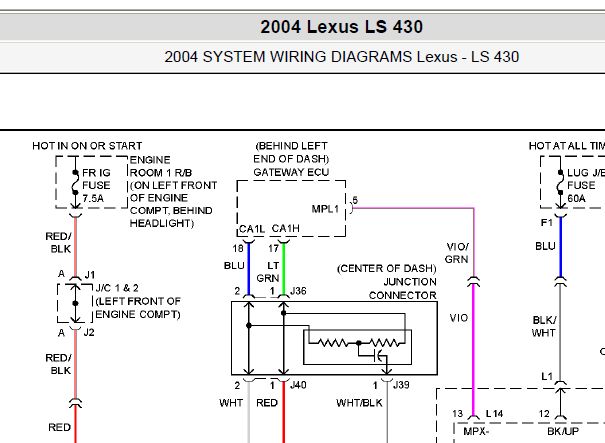Select the "J1" connector label
The height and width of the screenshot is (443, 605).
pyautogui.click(x=90, y=275)
